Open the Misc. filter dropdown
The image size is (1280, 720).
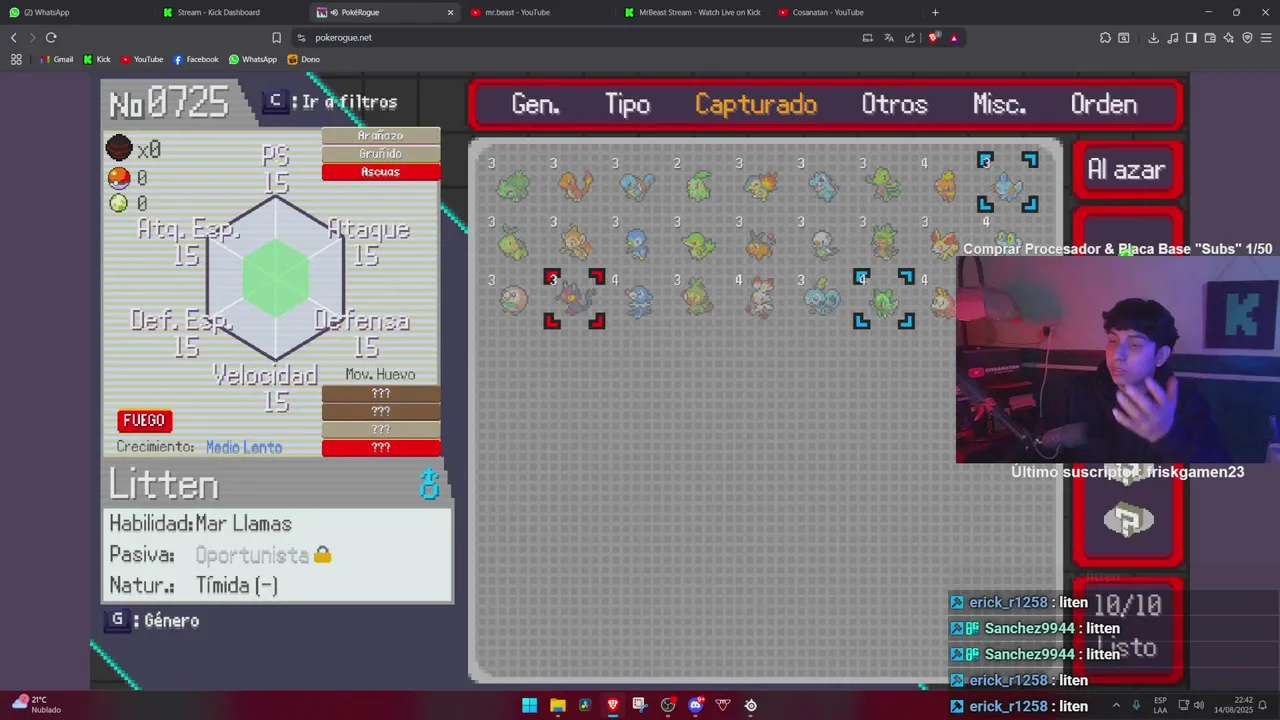pos(999,104)
